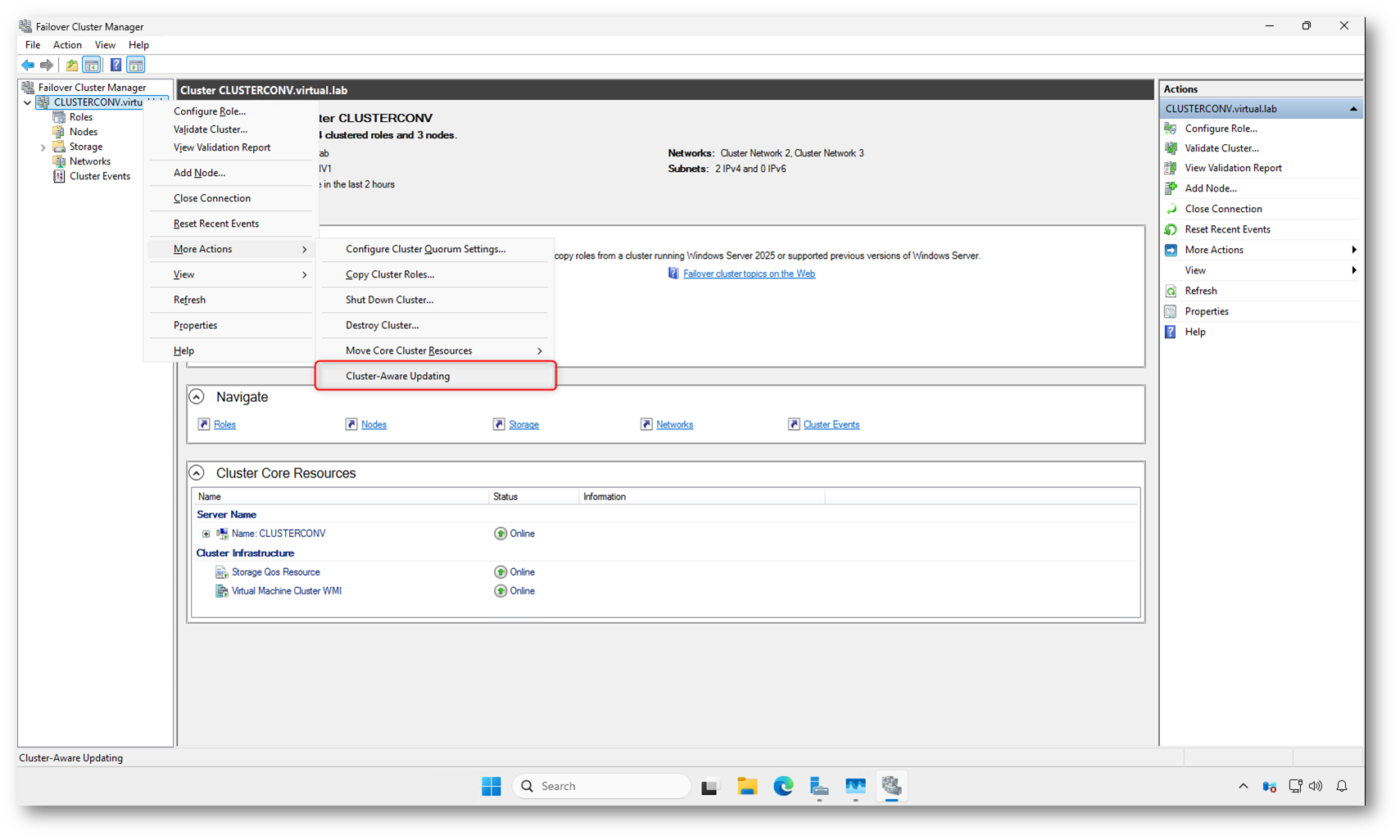1400x840 pixels.
Task: Click the Add Node icon in Actions pane
Action: click(1171, 188)
